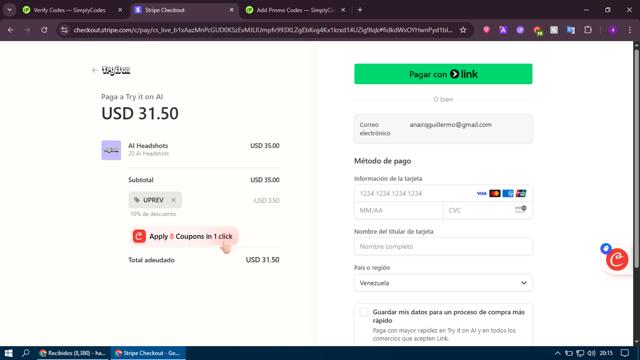Click the USD 31.50 heading amount
Screen dimensions: 640x360
pyautogui.click(x=140, y=113)
